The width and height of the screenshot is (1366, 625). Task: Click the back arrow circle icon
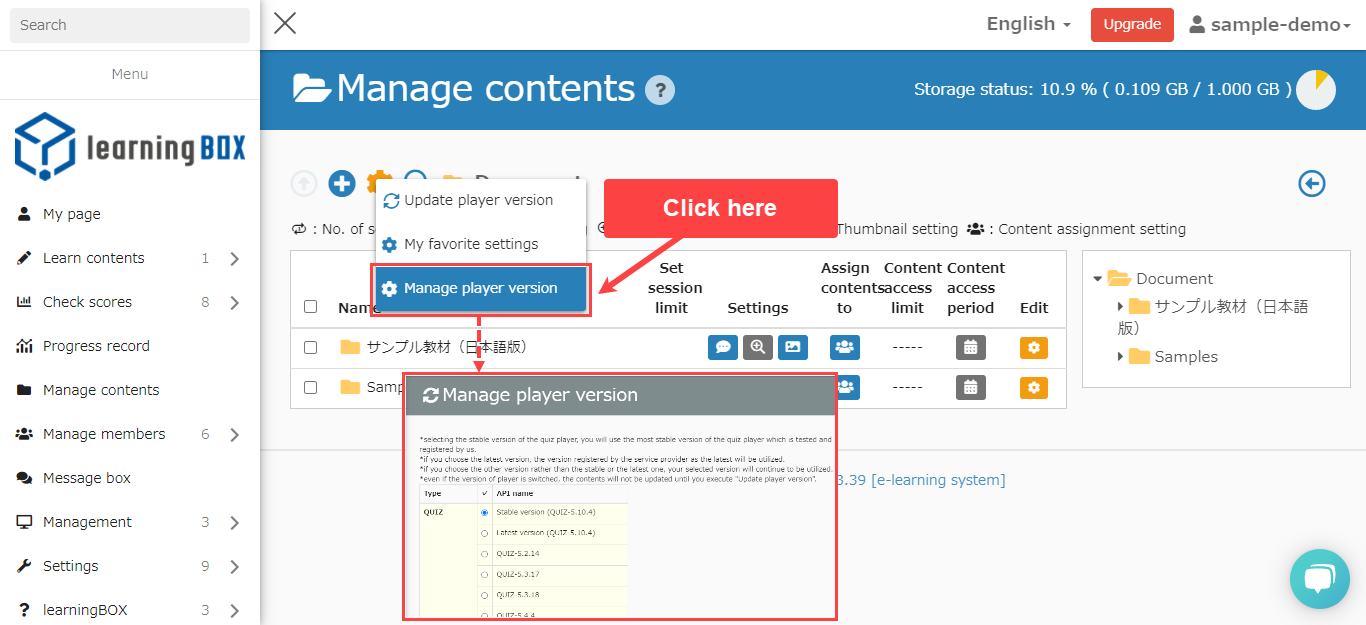[1311, 184]
